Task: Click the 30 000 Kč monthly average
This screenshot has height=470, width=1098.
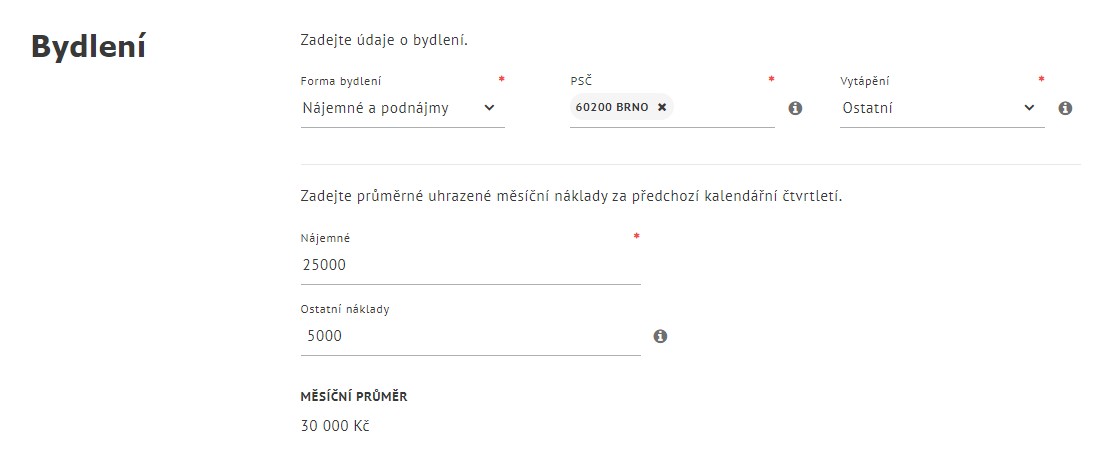Action: (335, 425)
